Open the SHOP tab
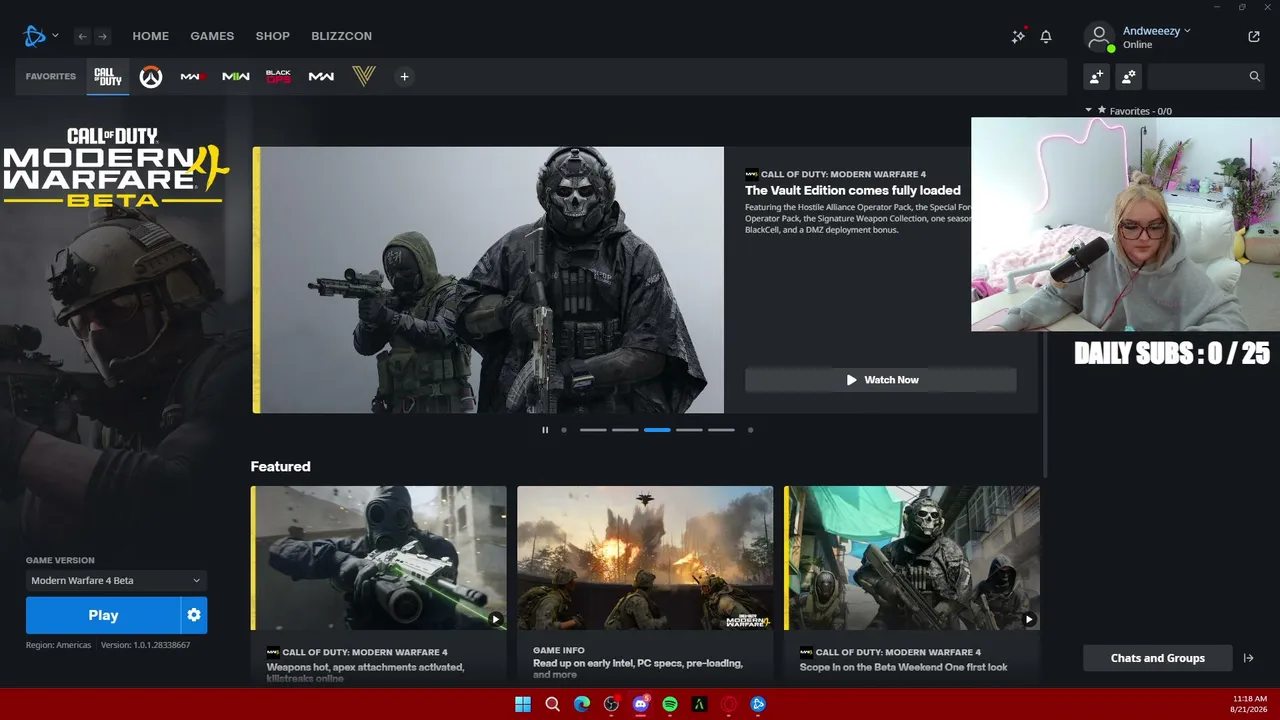The height and width of the screenshot is (720, 1280). coord(272,36)
